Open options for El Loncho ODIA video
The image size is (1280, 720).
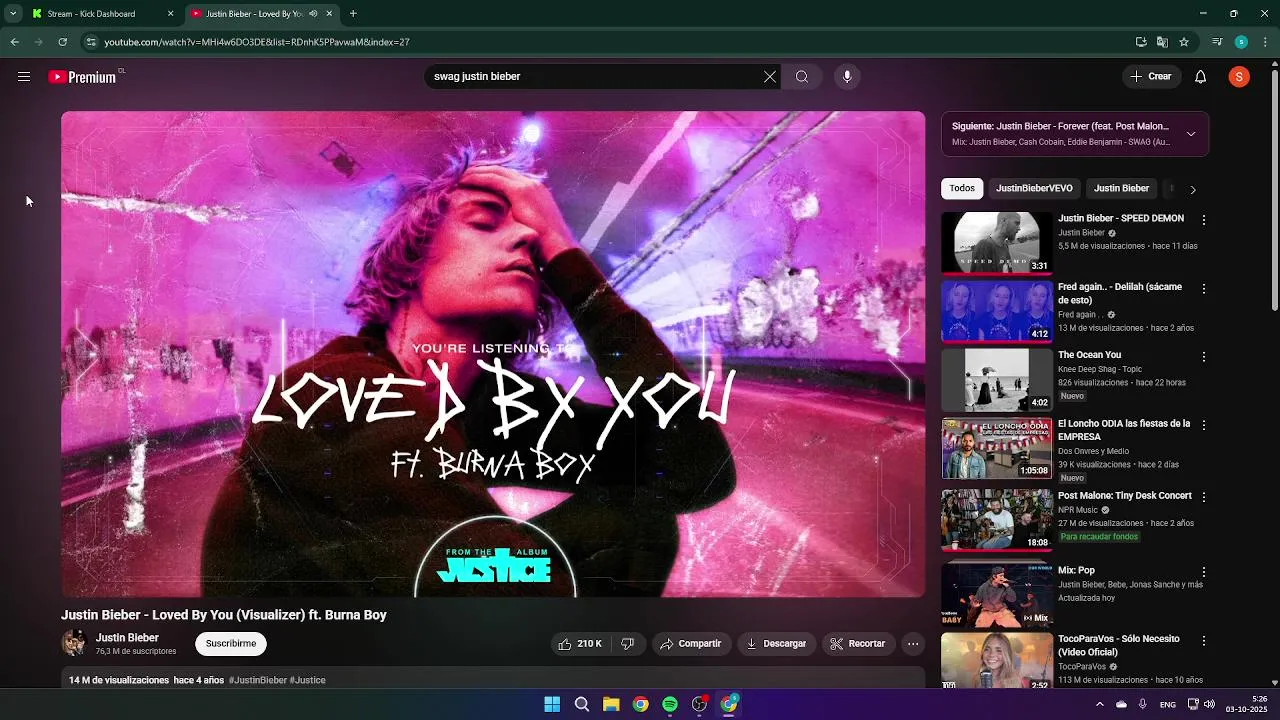1204,425
